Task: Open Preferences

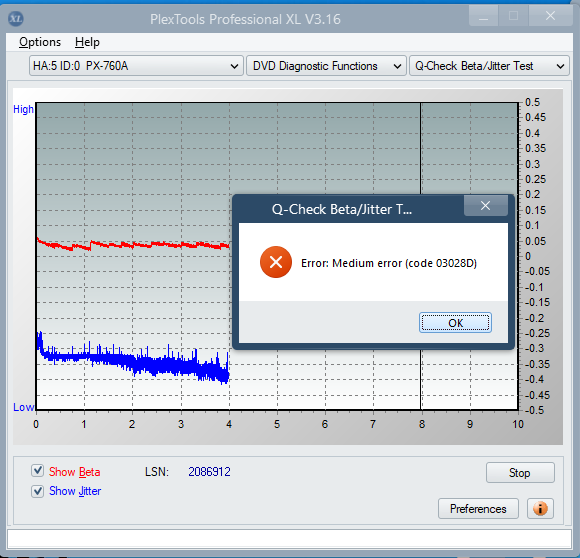Action: [x=478, y=509]
